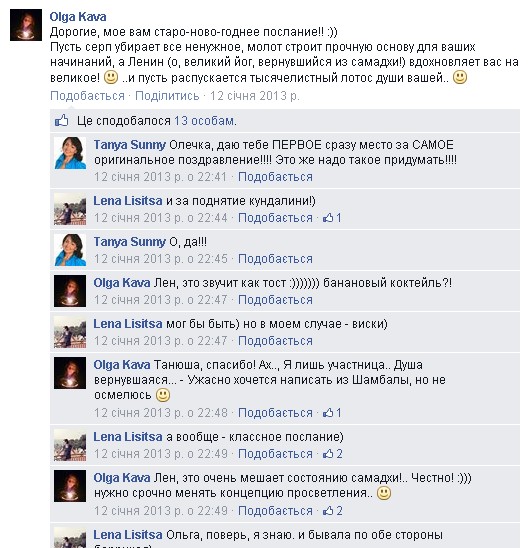The height and width of the screenshot is (548, 531).
Task: Click like count on 'классное послание' comment
Action: point(332,454)
